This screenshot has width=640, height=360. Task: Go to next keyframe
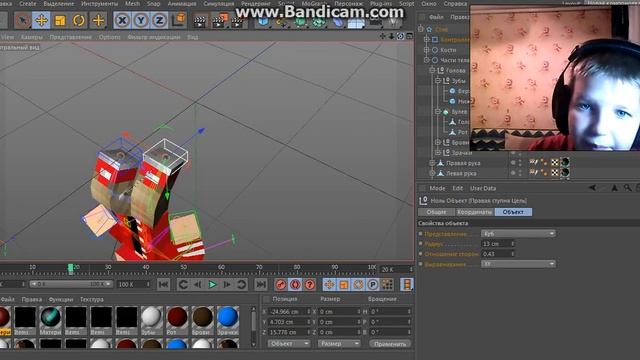click(x=242, y=284)
